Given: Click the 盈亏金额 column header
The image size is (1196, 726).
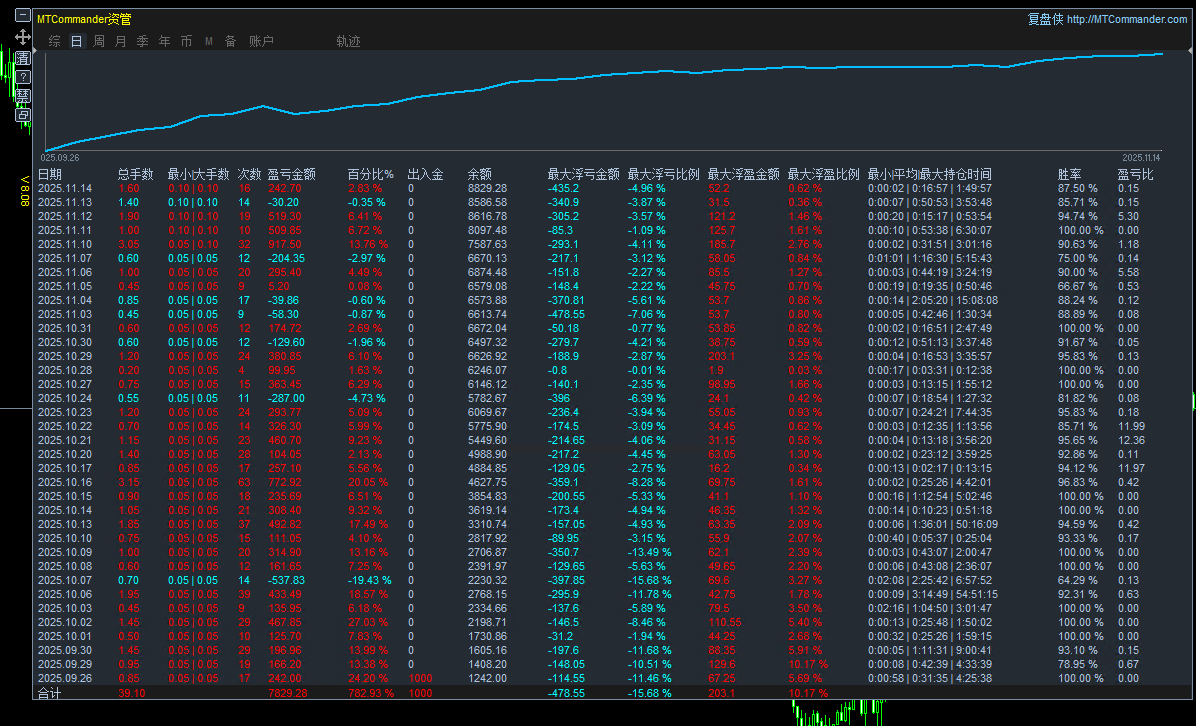Looking at the screenshot, I should [x=291, y=175].
